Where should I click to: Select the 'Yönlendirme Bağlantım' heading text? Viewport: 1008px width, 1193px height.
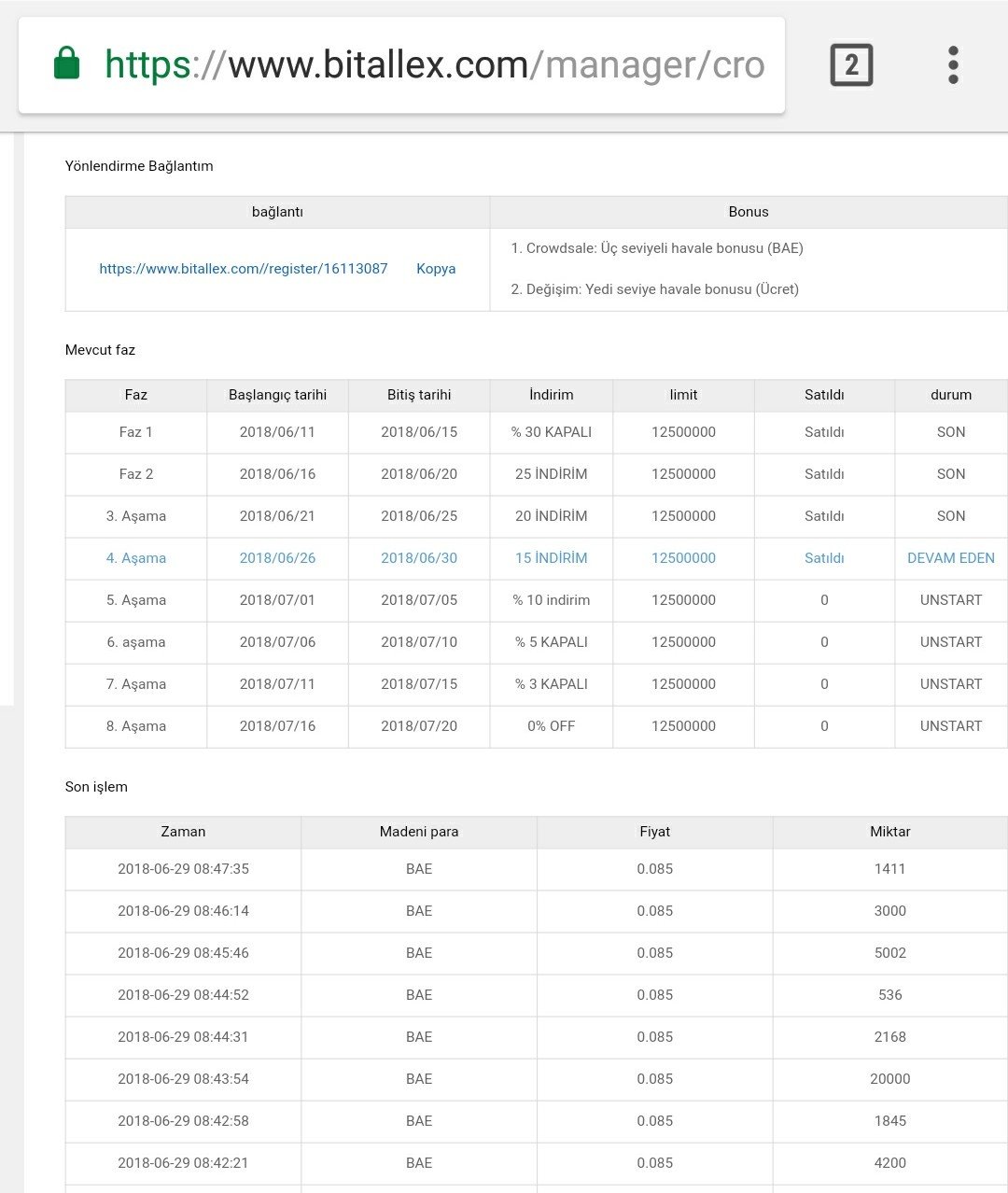pos(139,166)
